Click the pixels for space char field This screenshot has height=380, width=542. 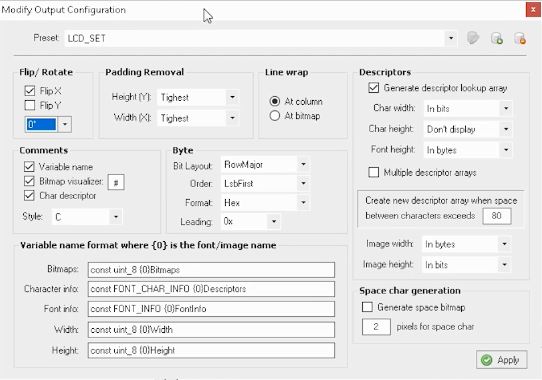click(x=376, y=327)
